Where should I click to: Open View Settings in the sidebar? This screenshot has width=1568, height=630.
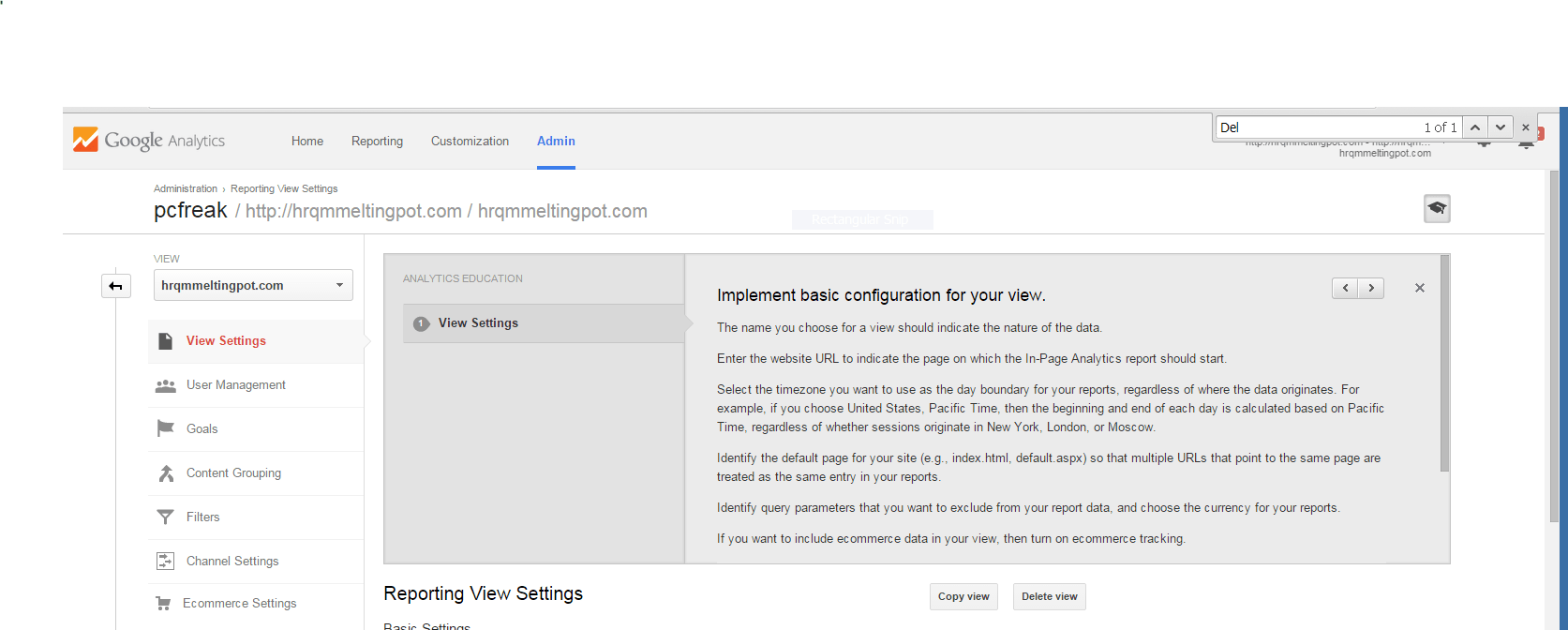pos(226,341)
